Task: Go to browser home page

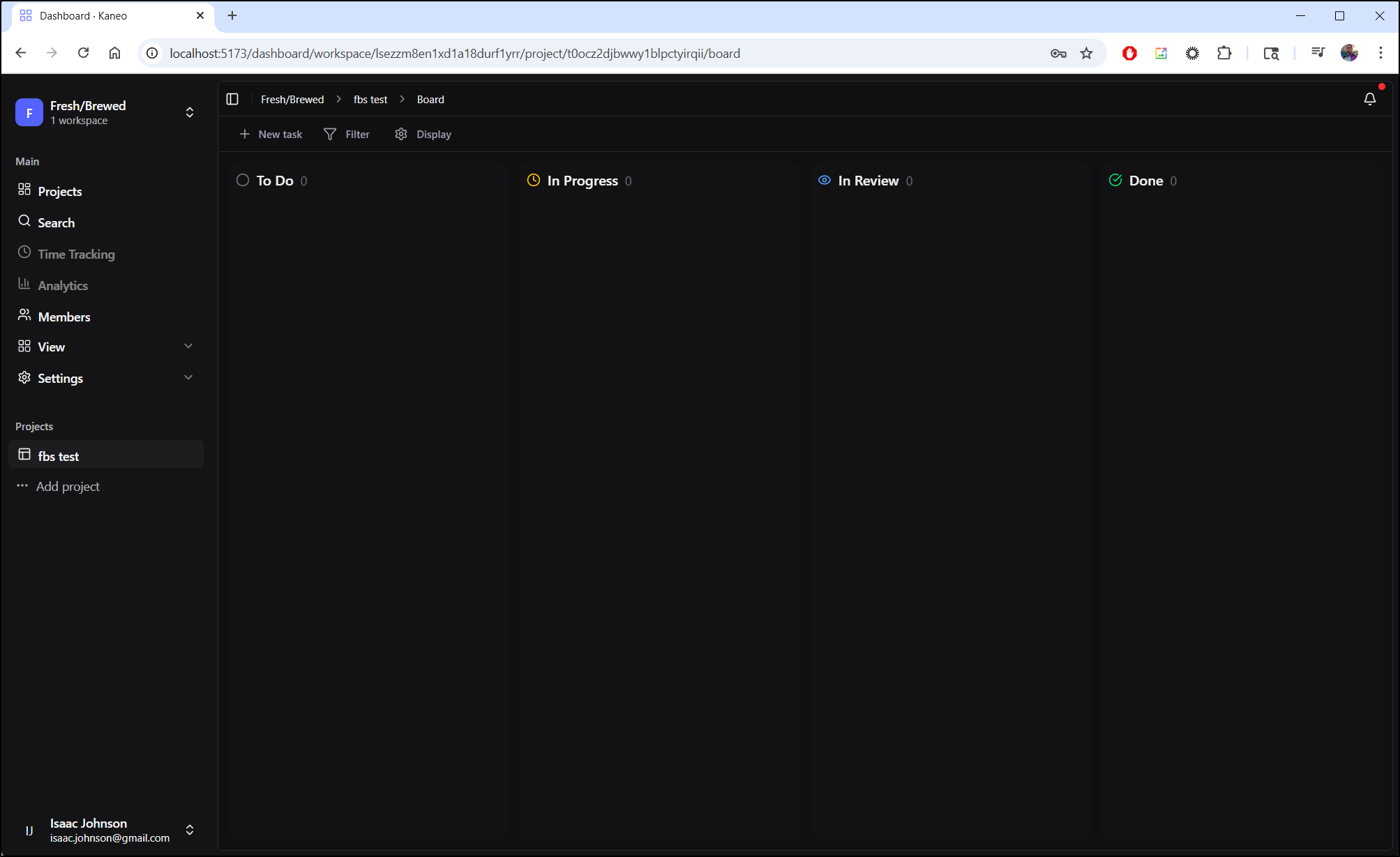Action: pyautogui.click(x=115, y=53)
